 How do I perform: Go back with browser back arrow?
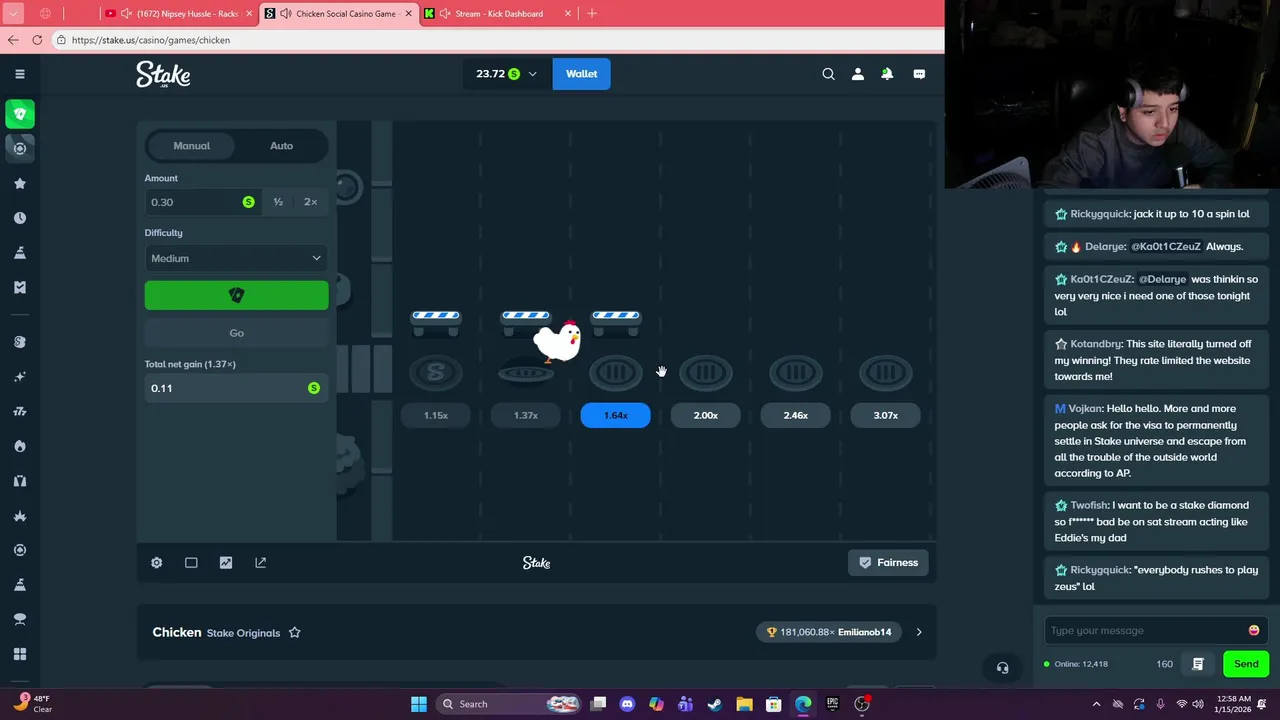click(x=13, y=40)
